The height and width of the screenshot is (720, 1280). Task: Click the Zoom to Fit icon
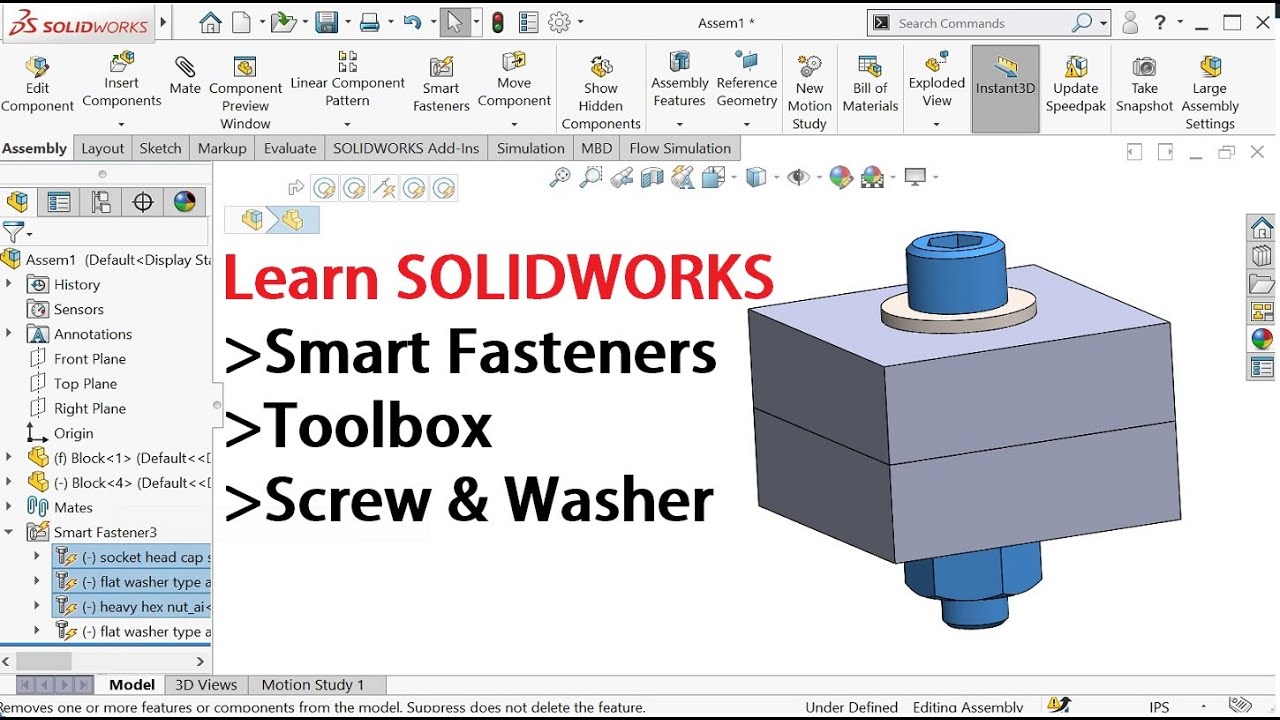click(x=560, y=178)
